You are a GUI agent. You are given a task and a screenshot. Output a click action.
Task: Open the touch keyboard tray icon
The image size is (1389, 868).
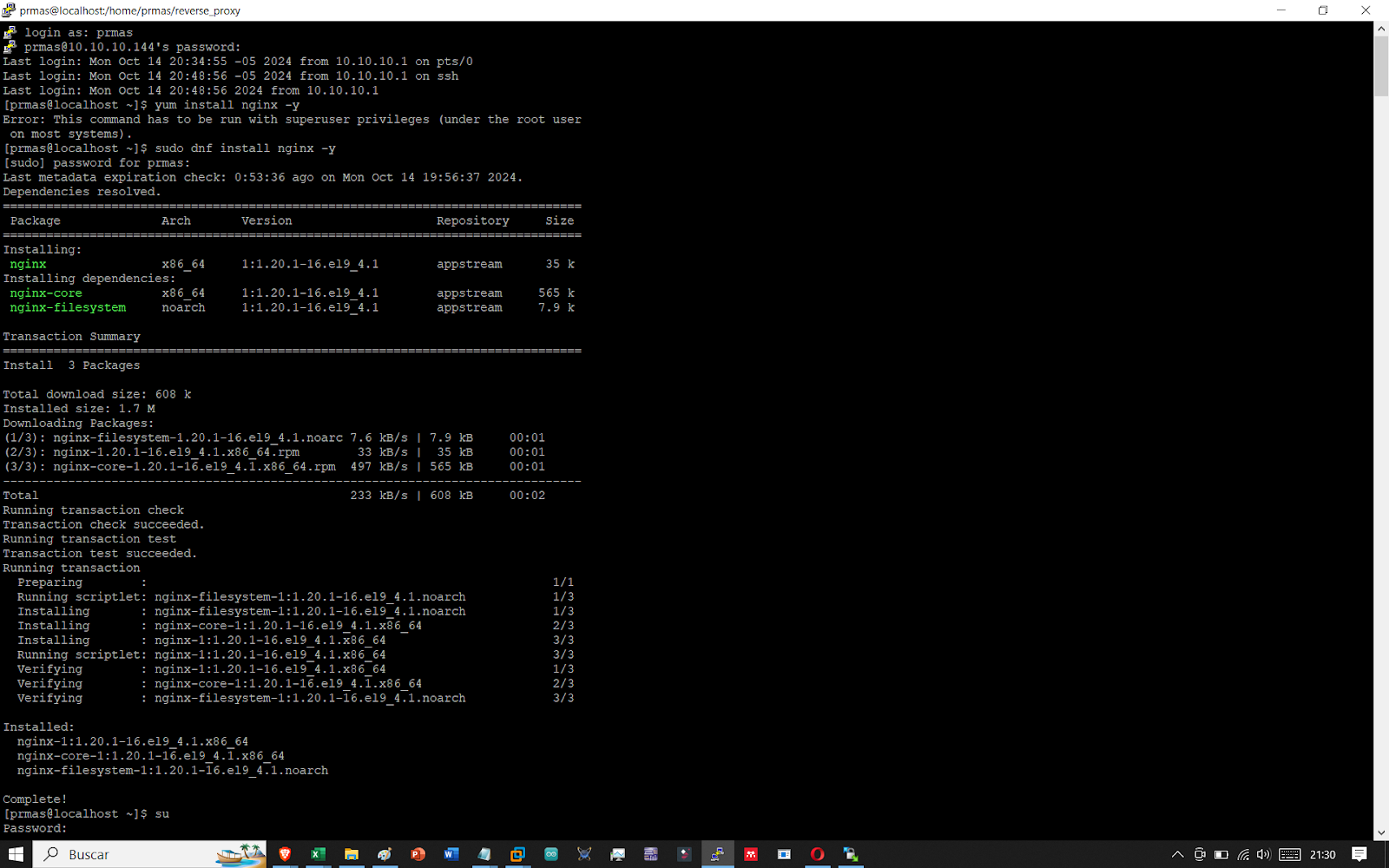tap(1290, 854)
